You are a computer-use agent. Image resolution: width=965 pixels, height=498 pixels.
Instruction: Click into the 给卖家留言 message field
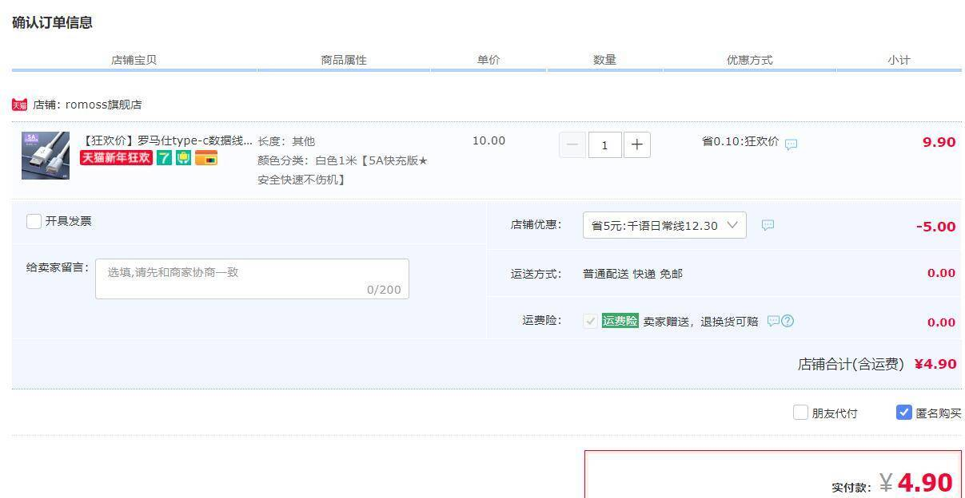pyautogui.click(x=251, y=279)
